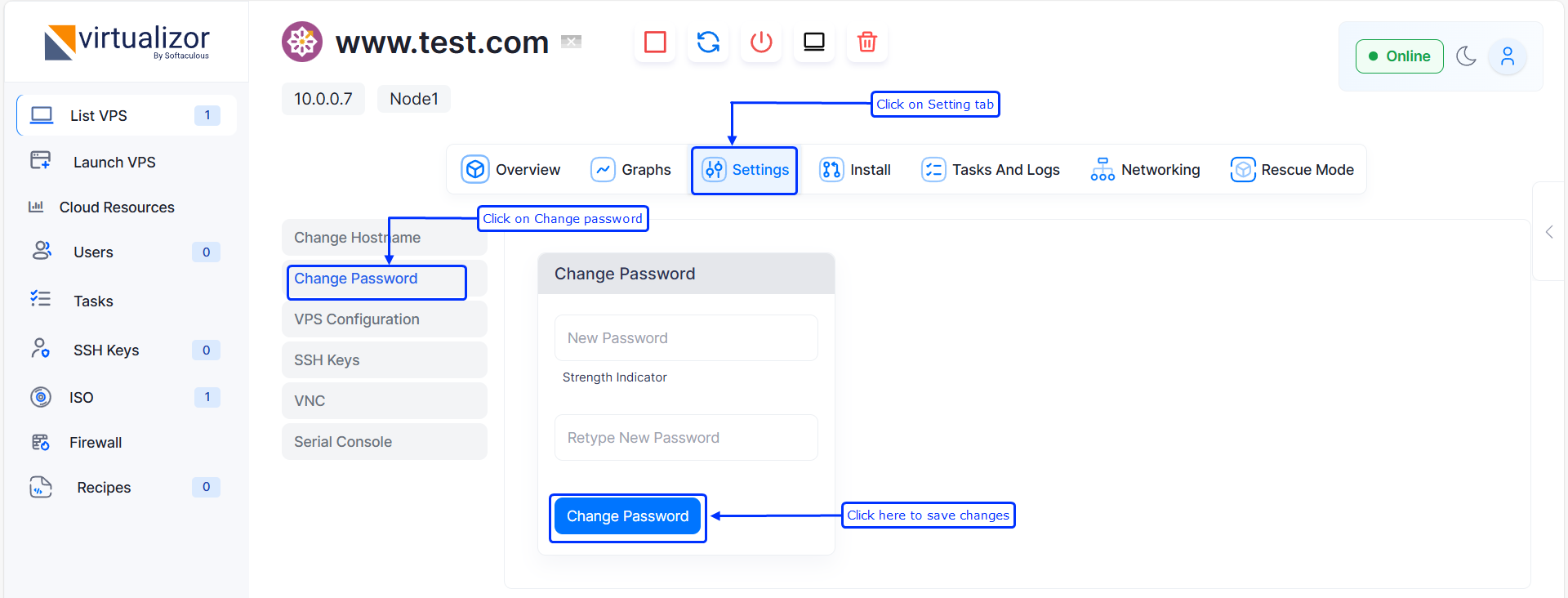Expand the right side panel chevron
The image size is (1568, 598).
click(1549, 232)
